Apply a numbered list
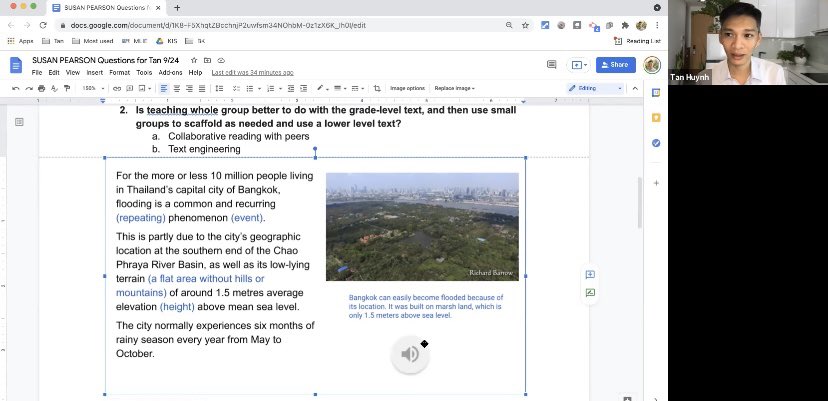This screenshot has width=828, height=401. point(270,88)
